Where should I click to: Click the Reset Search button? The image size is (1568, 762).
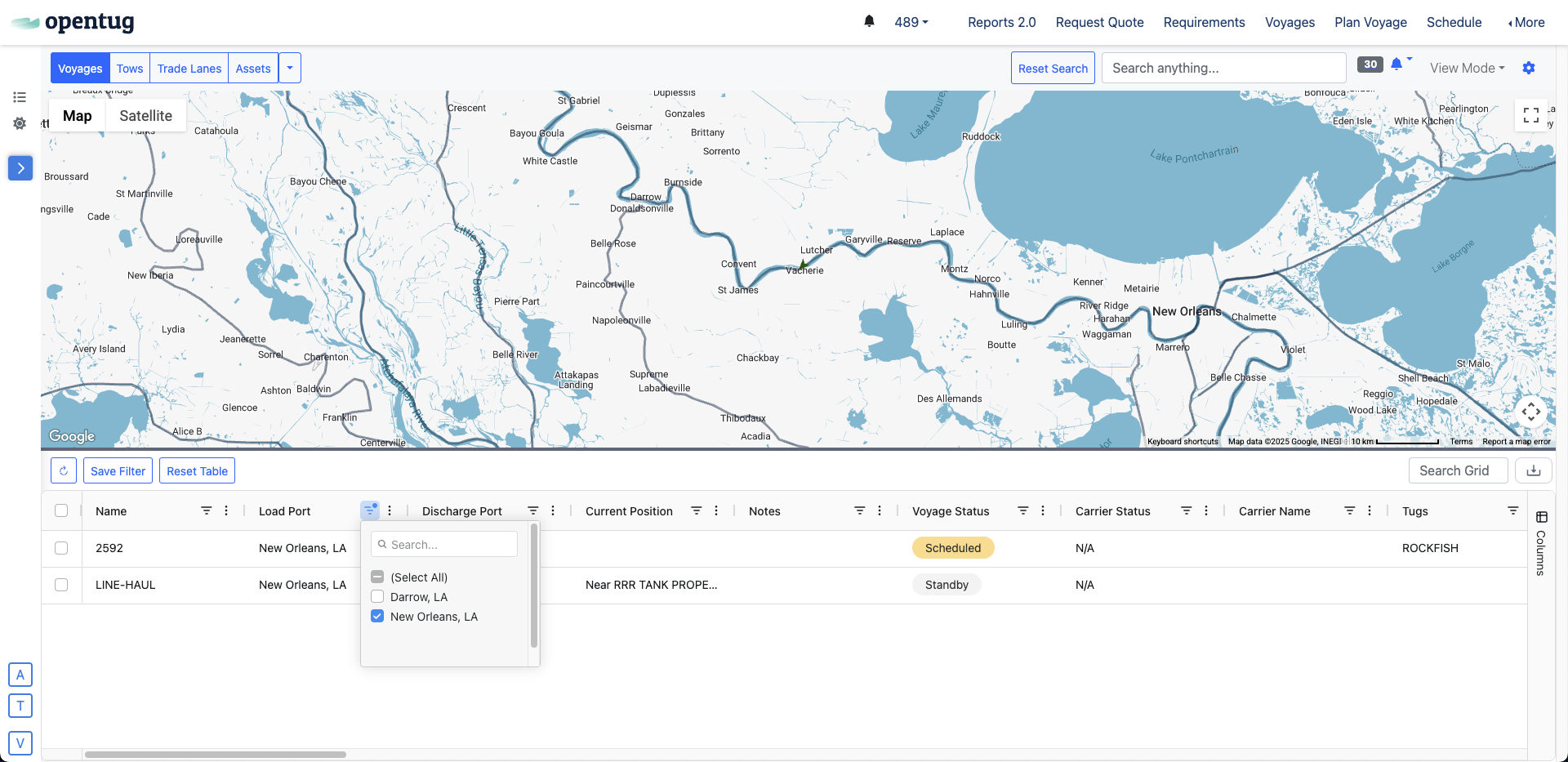click(x=1052, y=68)
